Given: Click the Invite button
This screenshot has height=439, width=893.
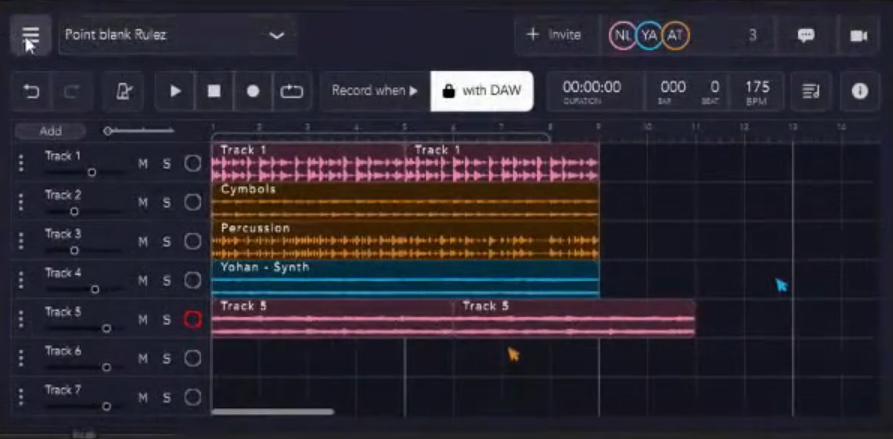Looking at the screenshot, I should tap(553, 35).
